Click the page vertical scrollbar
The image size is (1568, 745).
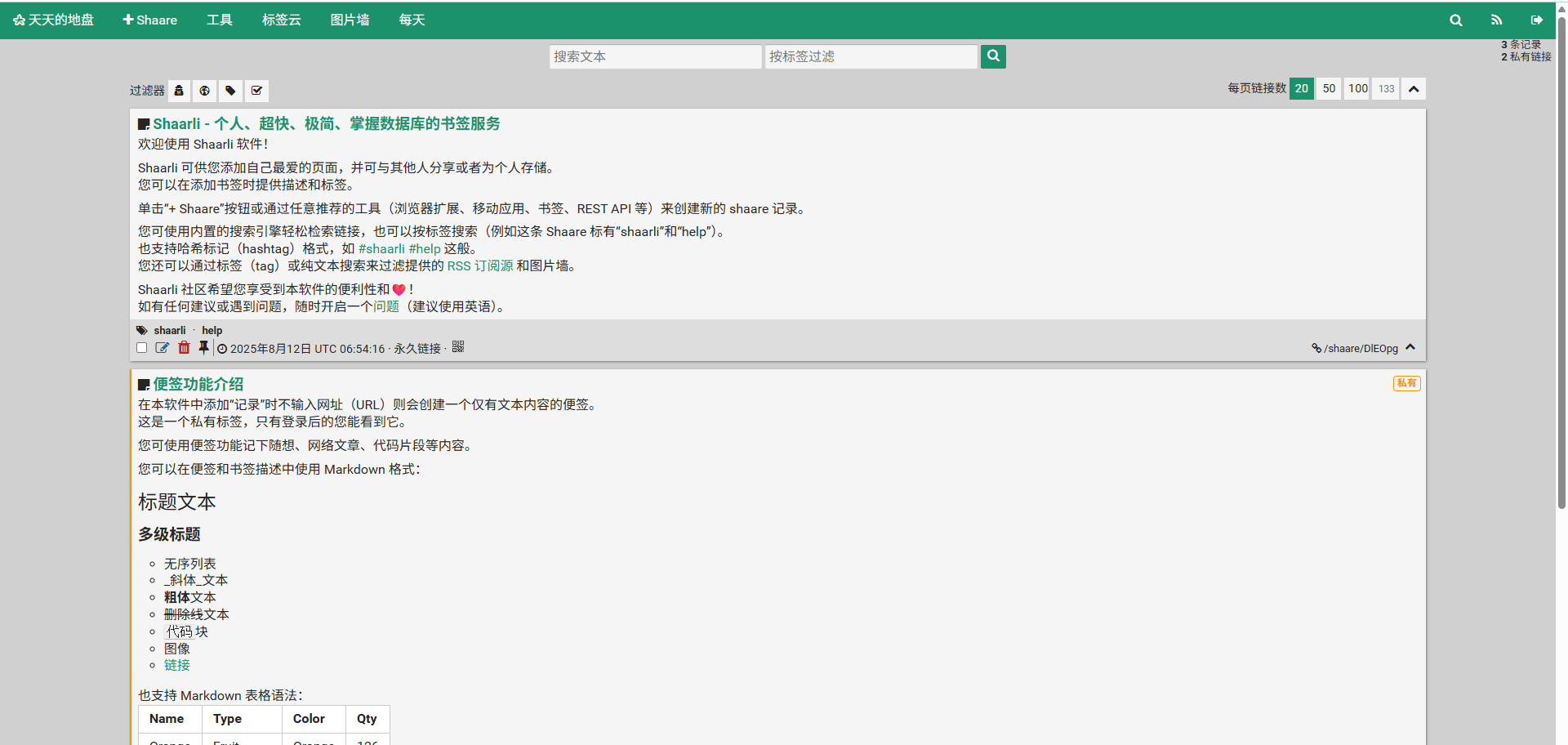[1561, 261]
